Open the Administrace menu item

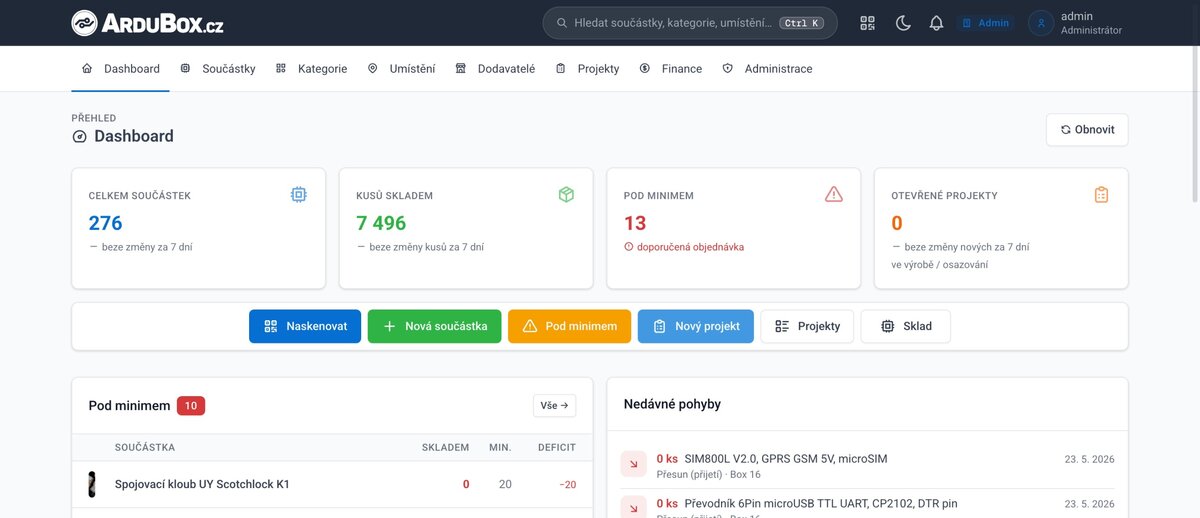[x=767, y=69]
